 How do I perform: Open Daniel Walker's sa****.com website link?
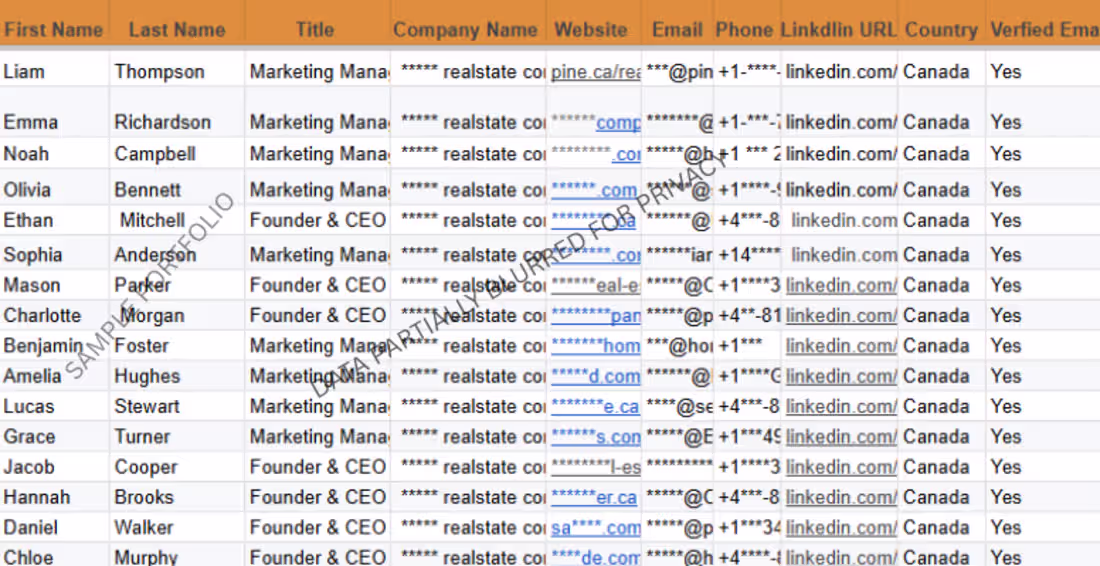click(596, 527)
